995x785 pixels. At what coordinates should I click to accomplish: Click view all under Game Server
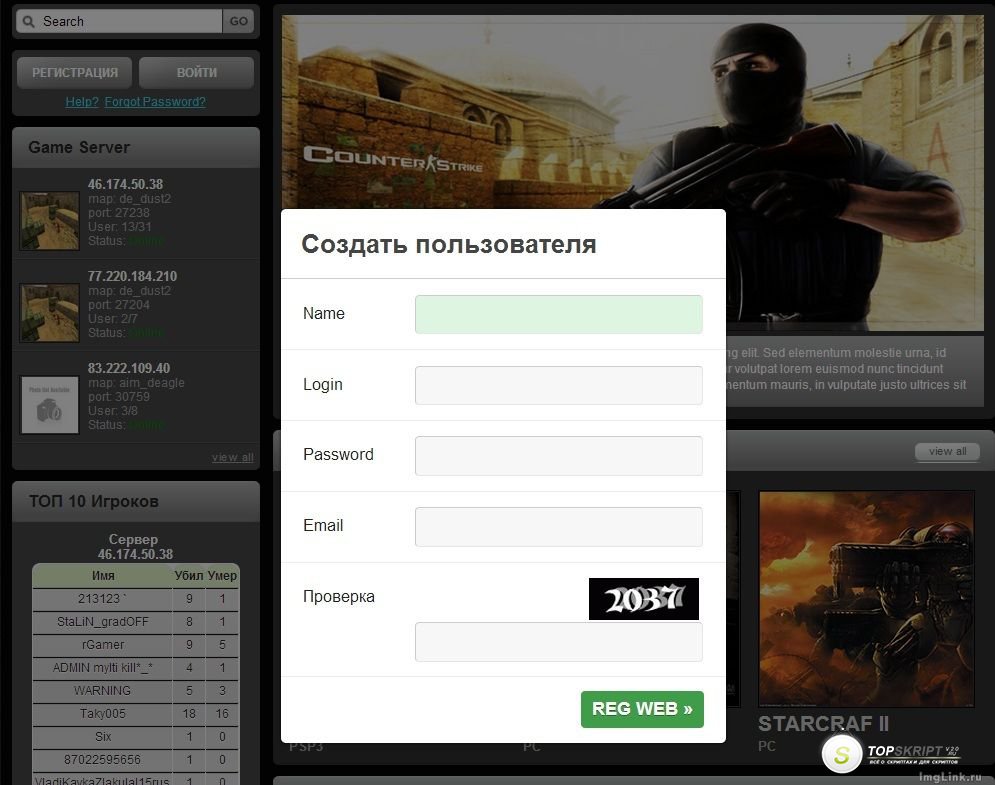(232, 457)
